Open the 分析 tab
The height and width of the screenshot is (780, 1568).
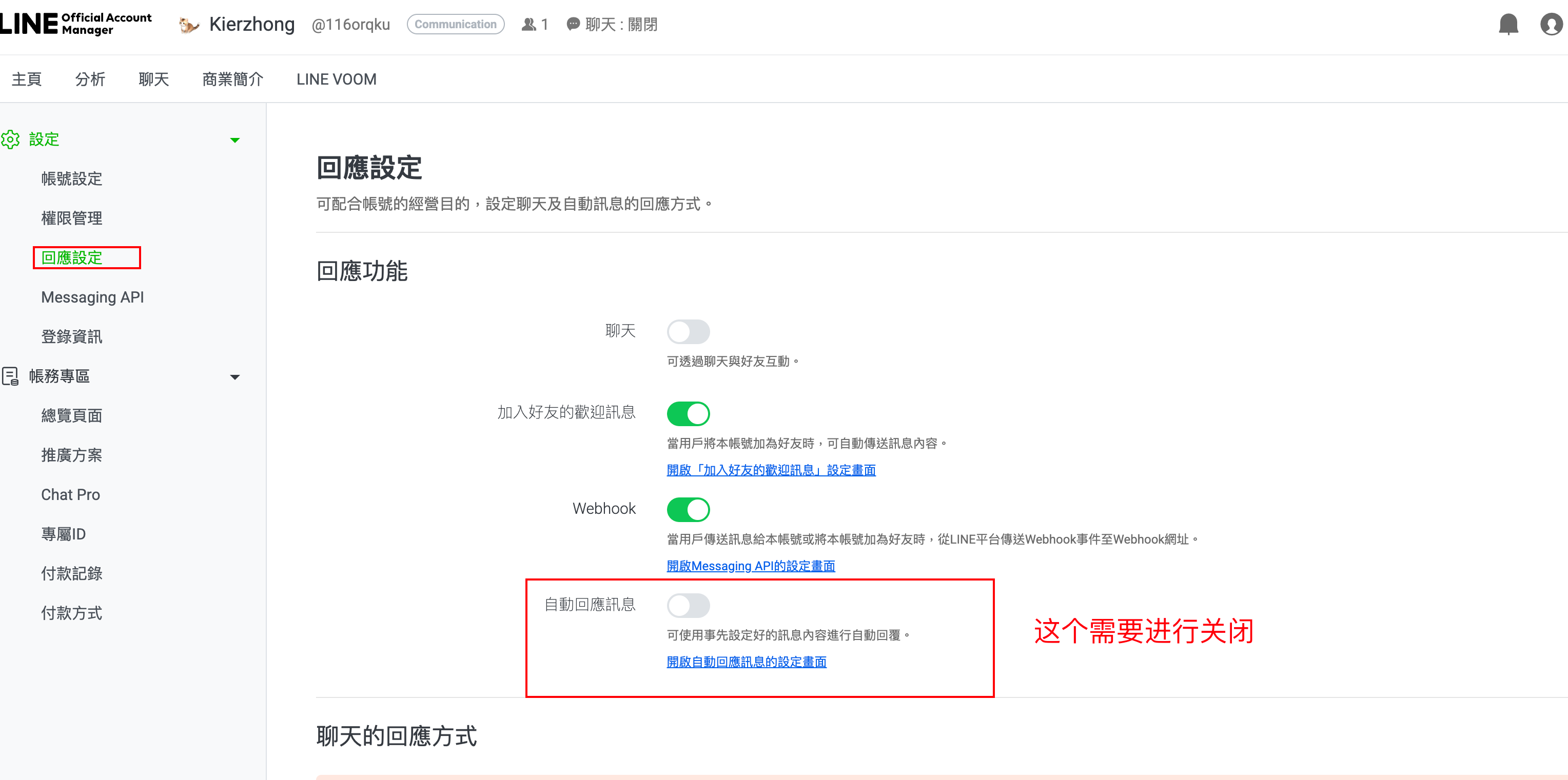[x=90, y=79]
